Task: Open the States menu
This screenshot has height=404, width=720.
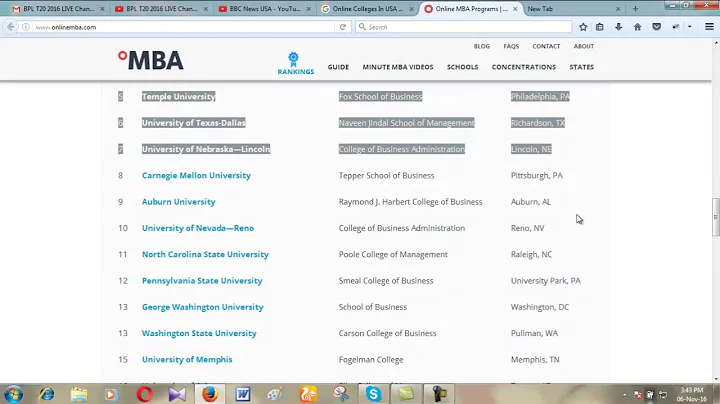Action: [582, 67]
